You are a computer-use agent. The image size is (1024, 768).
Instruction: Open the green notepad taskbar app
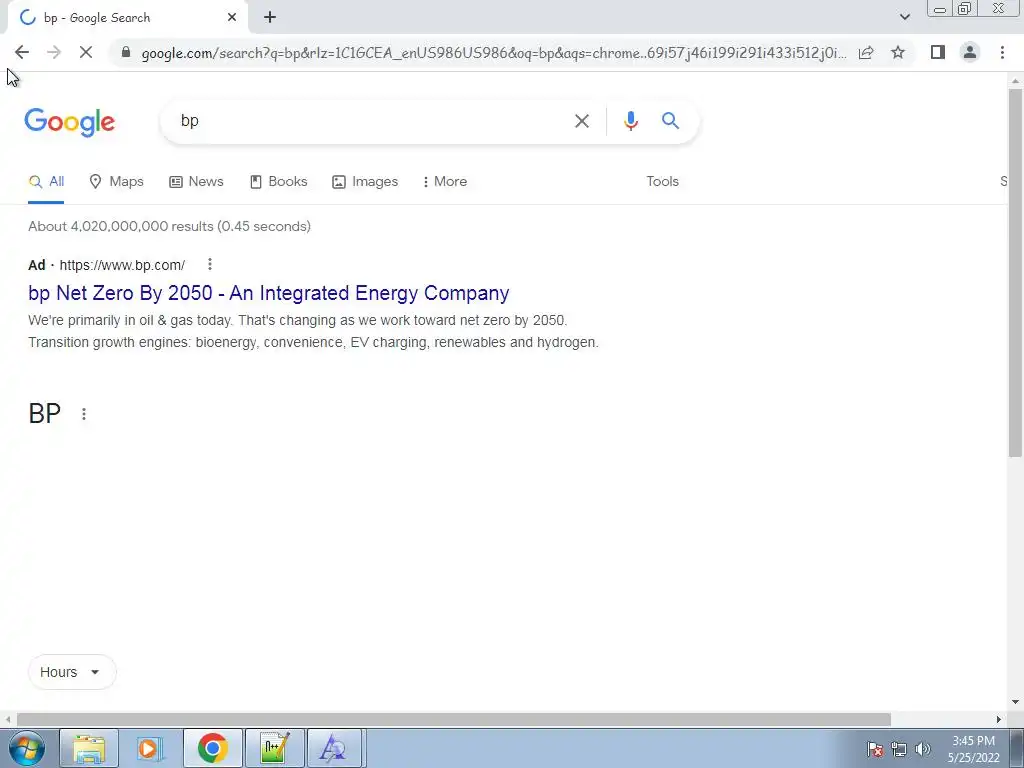pos(274,748)
